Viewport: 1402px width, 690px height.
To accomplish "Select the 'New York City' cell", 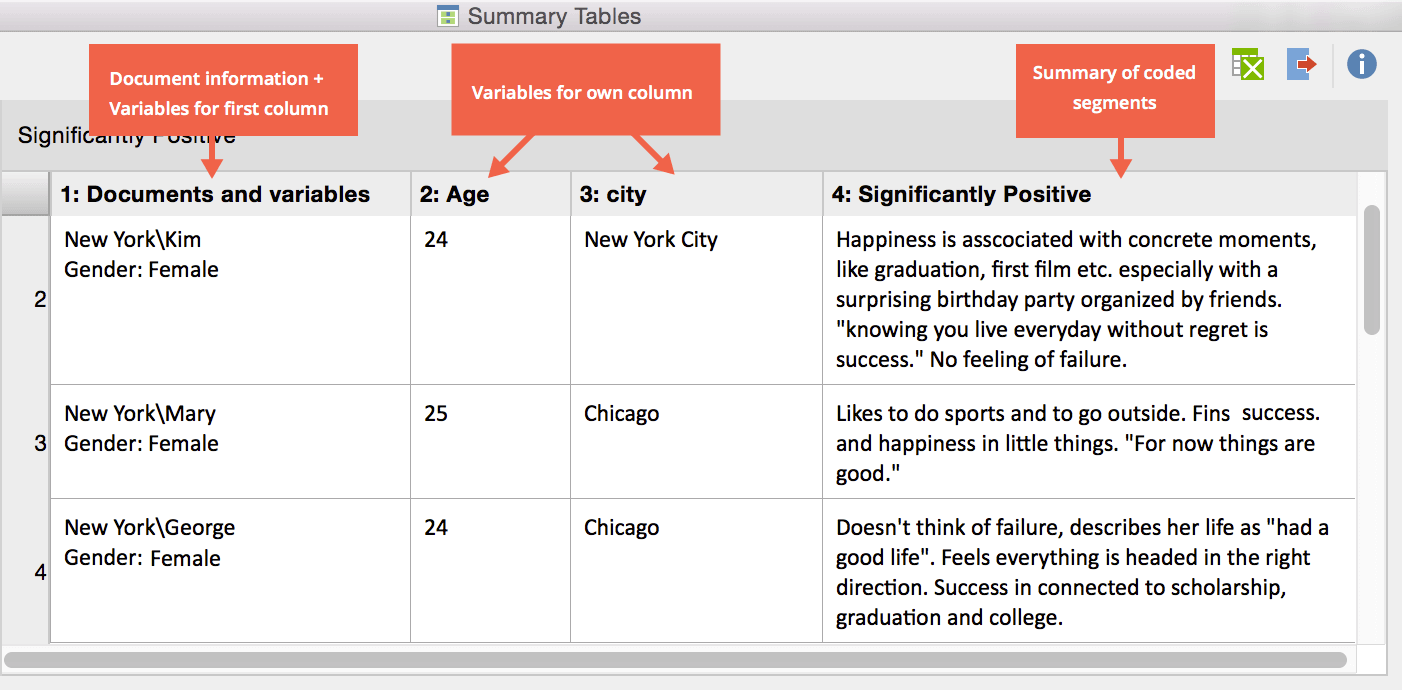I will click(x=651, y=239).
